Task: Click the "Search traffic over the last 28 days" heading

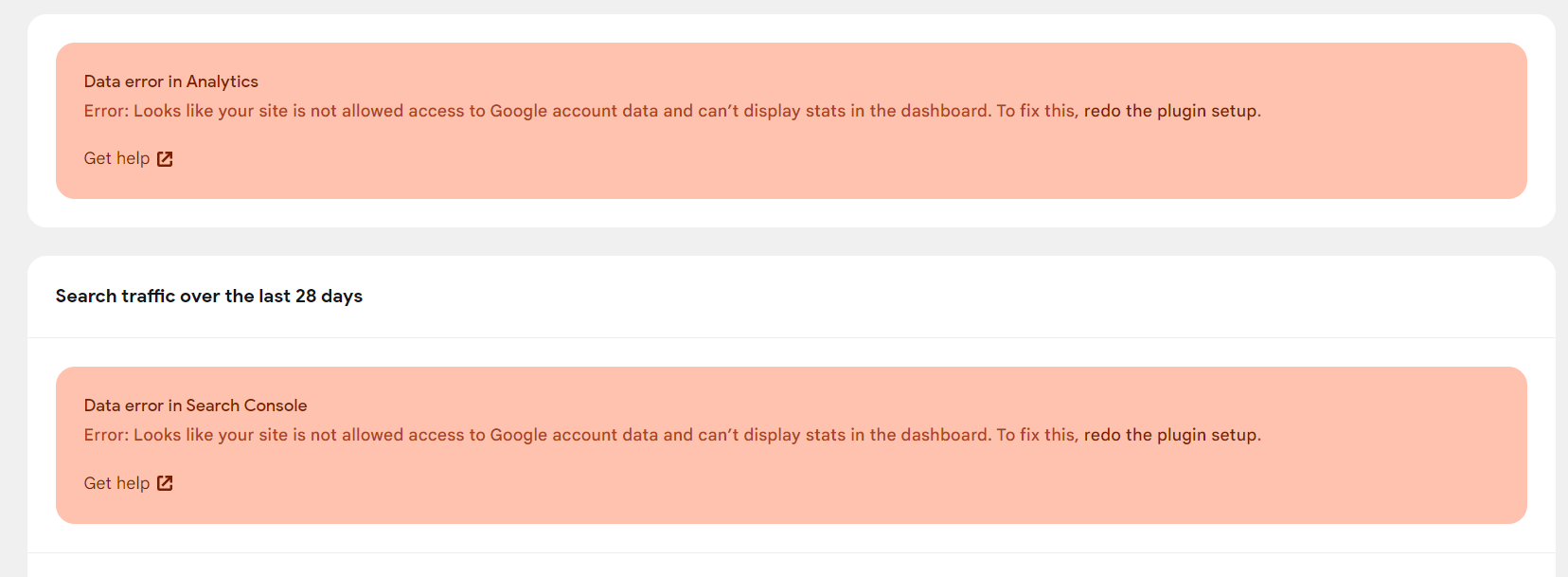Action: point(208,296)
